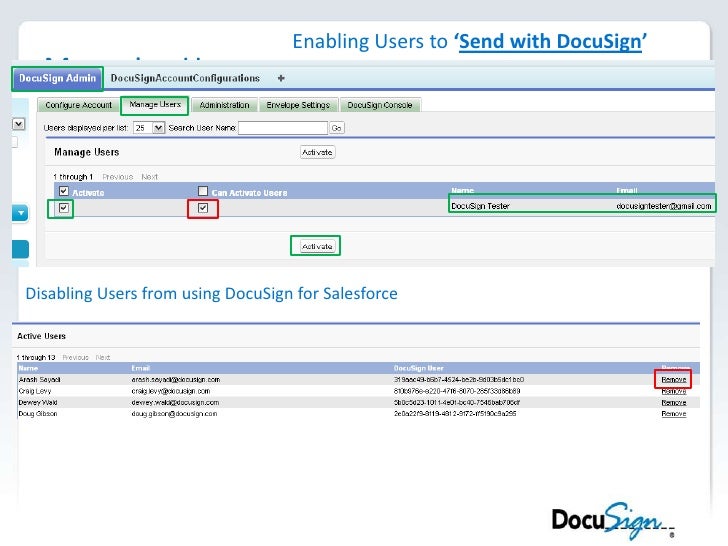Select the Arash Sayadi name cell
The width and height of the screenshot is (728, 546).
click(x=39, y=380)
